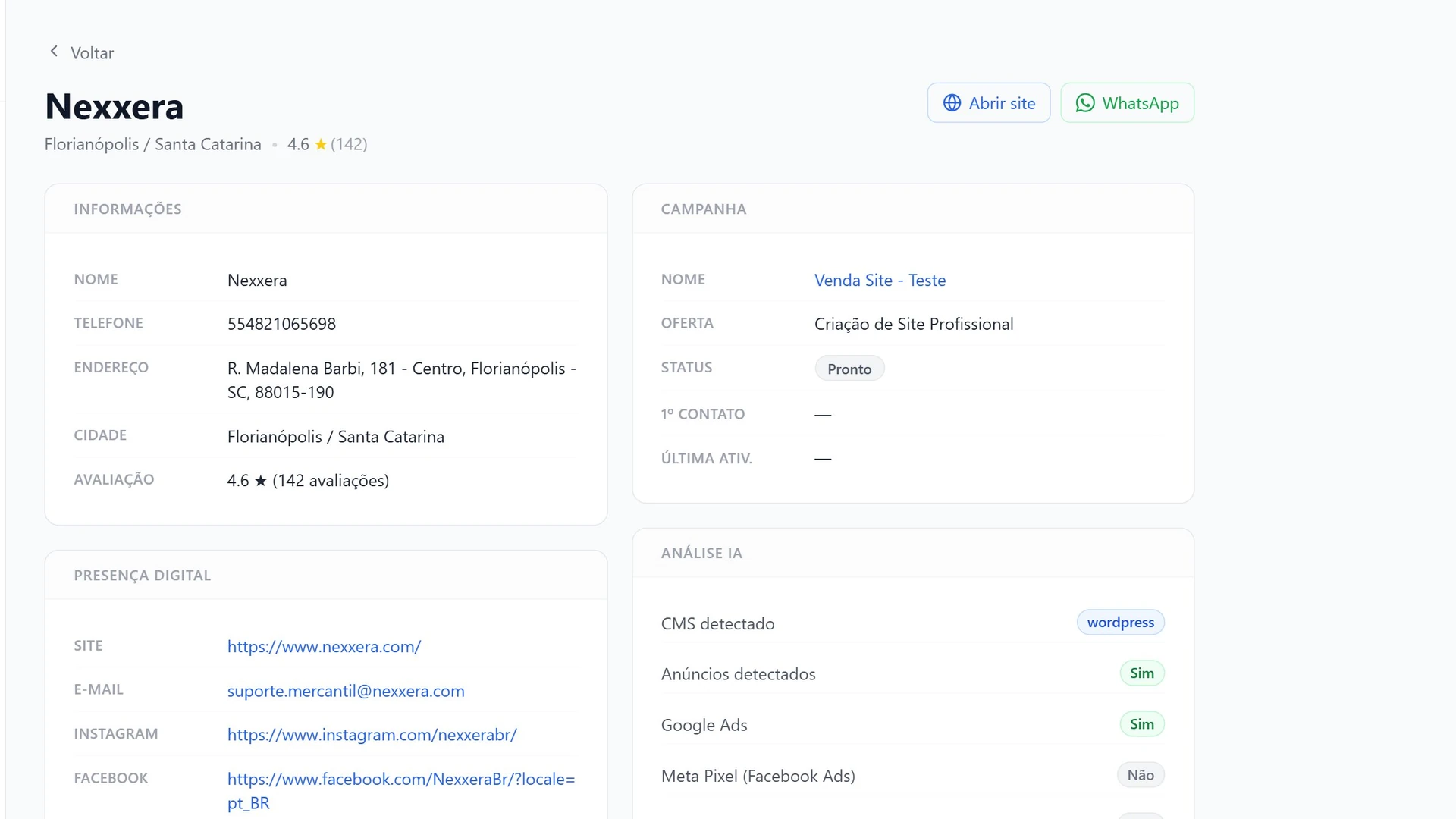The image size is (1456, 819).
Task: Click the Nexxera page title heading
Action: [115, 106]
